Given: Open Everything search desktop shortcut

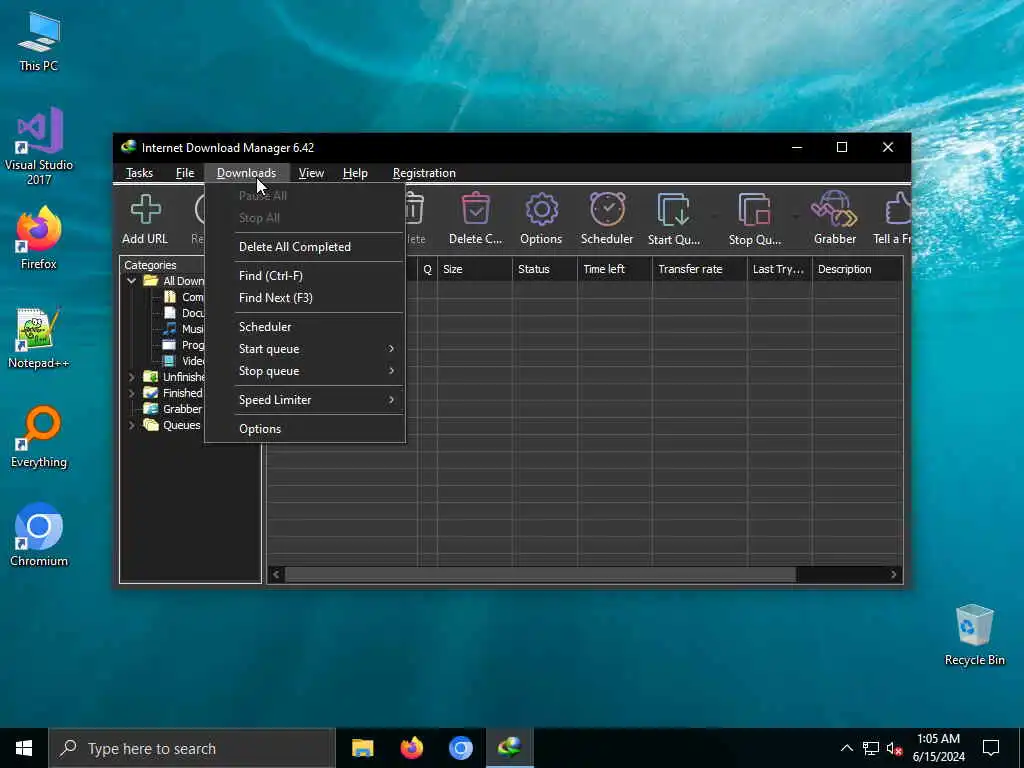Looking at the screenshot, I should pyautogui.click(x=39, y=437).
